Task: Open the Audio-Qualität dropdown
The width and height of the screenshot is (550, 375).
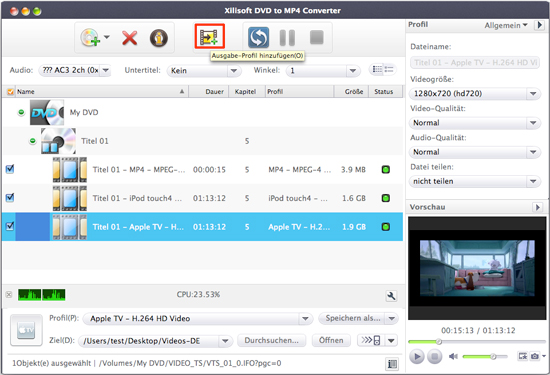Action: click(475, 152)
